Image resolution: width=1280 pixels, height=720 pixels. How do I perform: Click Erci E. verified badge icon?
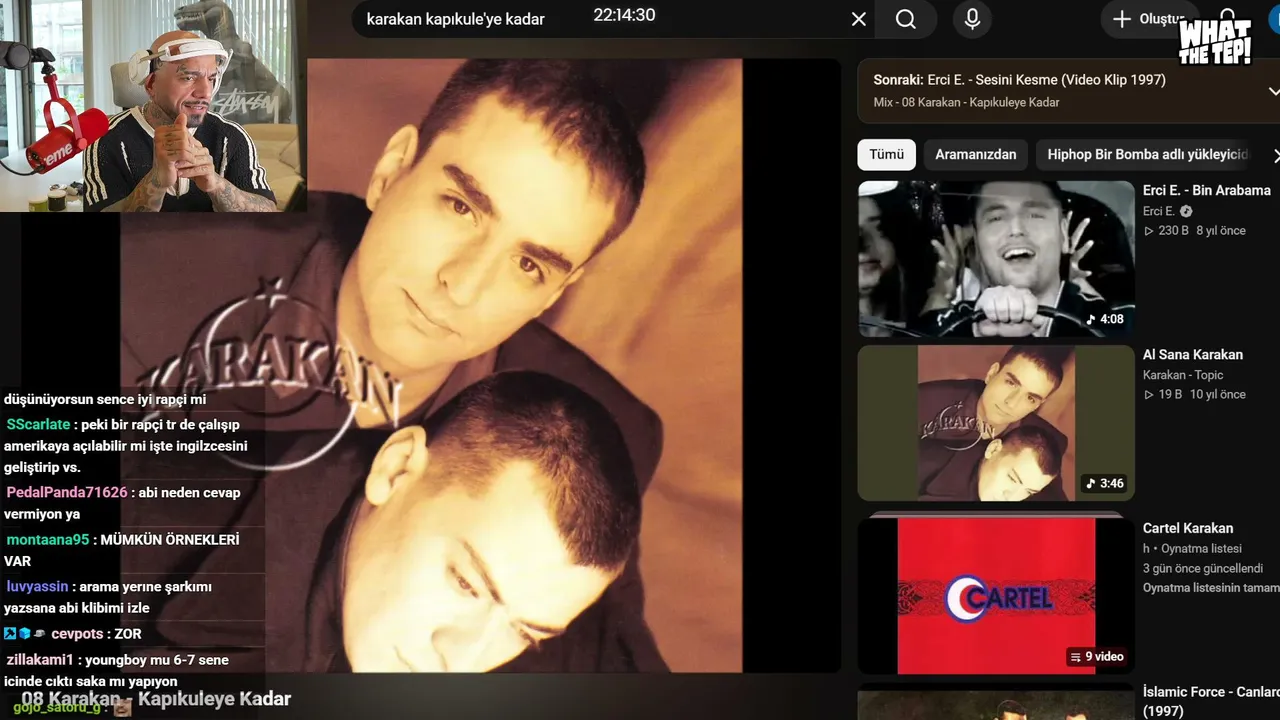click(x=1186, y=211)
